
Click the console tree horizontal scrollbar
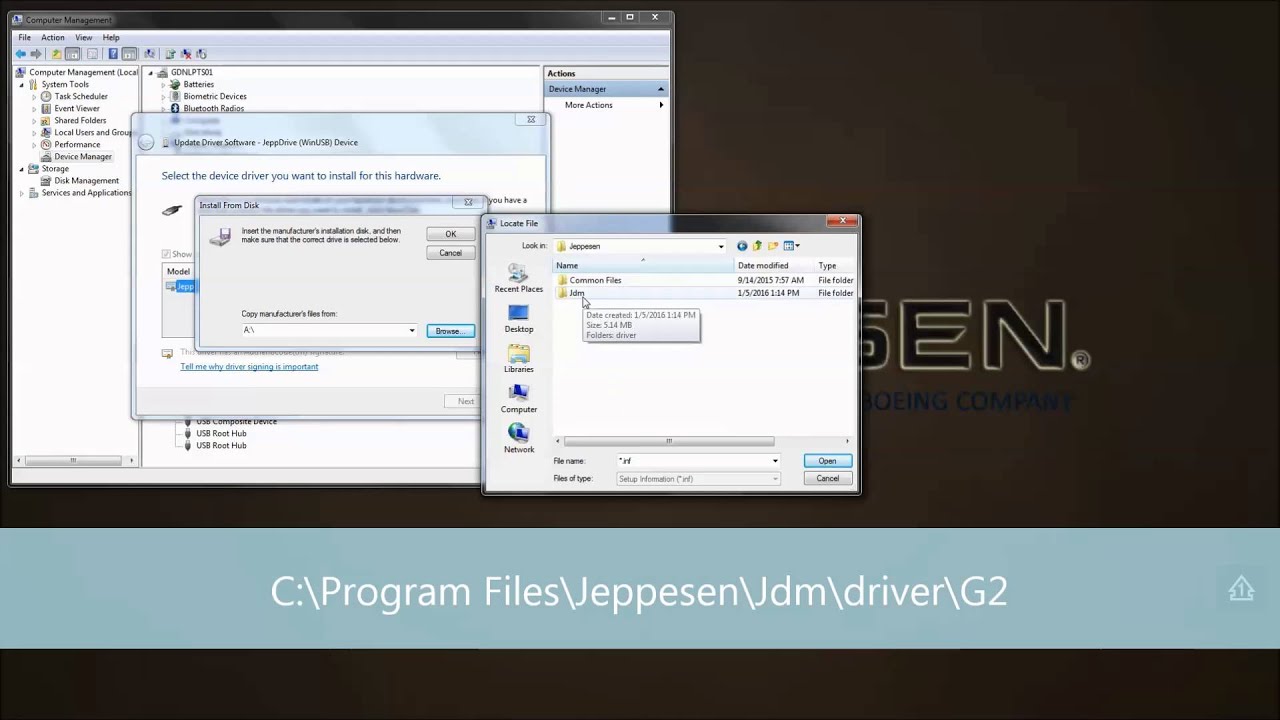[x=72, y=460]
